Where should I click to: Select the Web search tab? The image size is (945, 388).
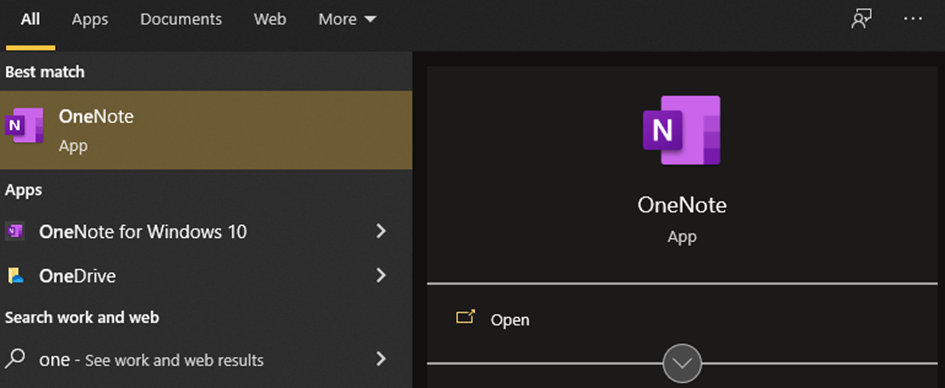click(269, 20)
